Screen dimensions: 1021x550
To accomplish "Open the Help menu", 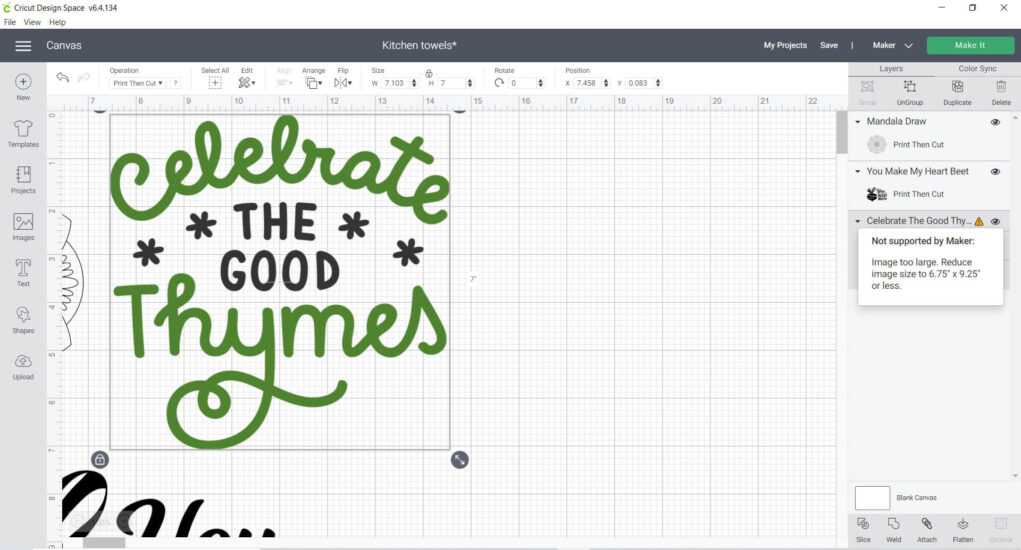I will coord(57,22).
